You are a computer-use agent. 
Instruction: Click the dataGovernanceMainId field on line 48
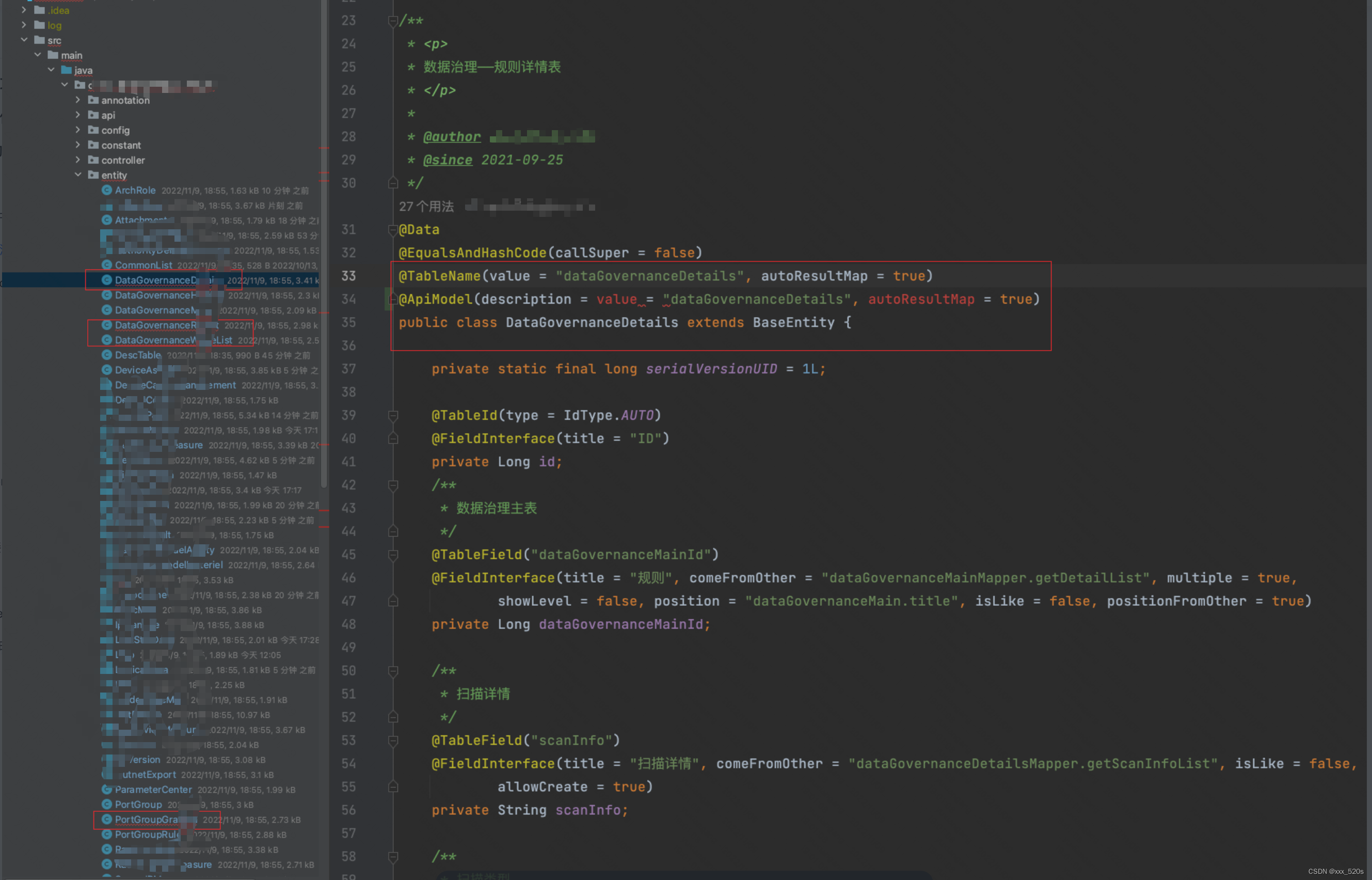(621, 624)
